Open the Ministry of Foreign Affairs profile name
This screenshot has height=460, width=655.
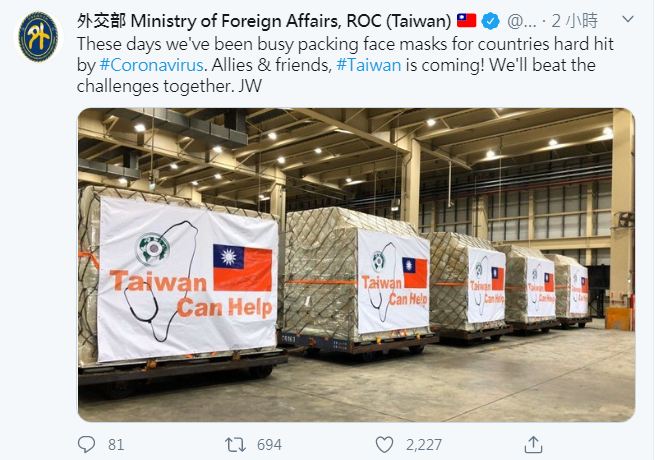[x=264, y=21]
